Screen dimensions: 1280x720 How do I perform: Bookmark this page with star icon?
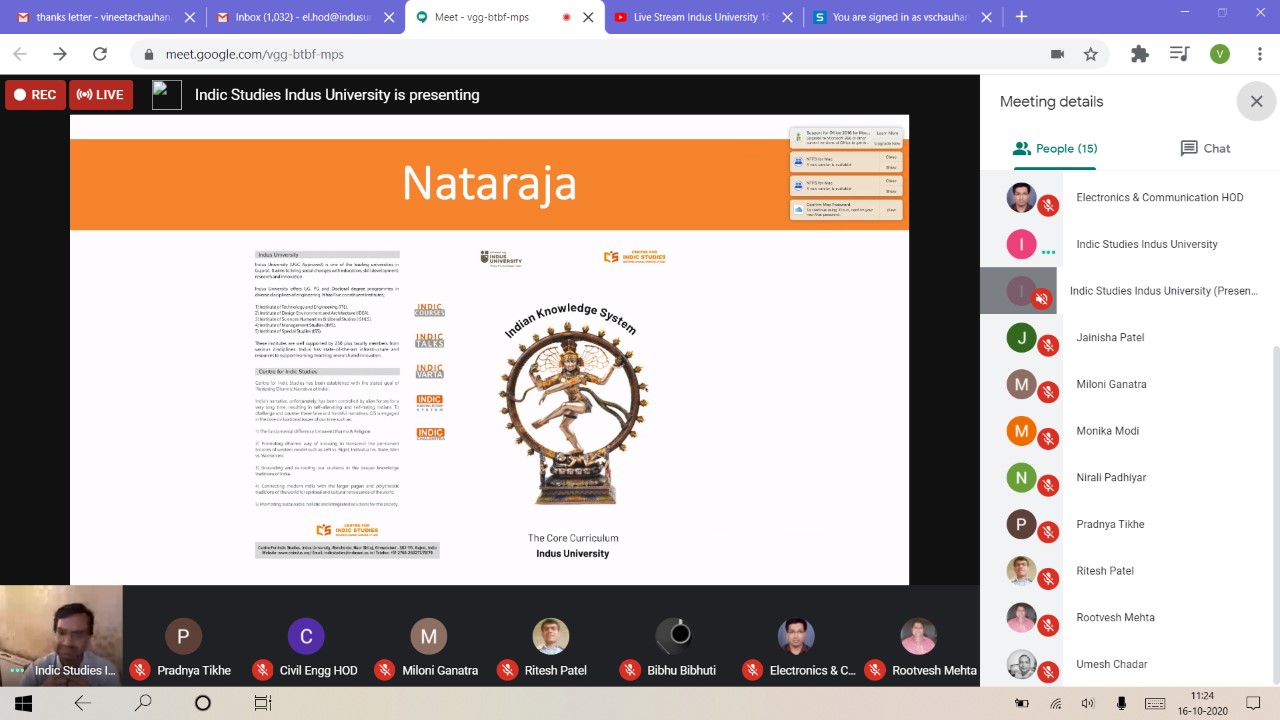point(1091,54)
